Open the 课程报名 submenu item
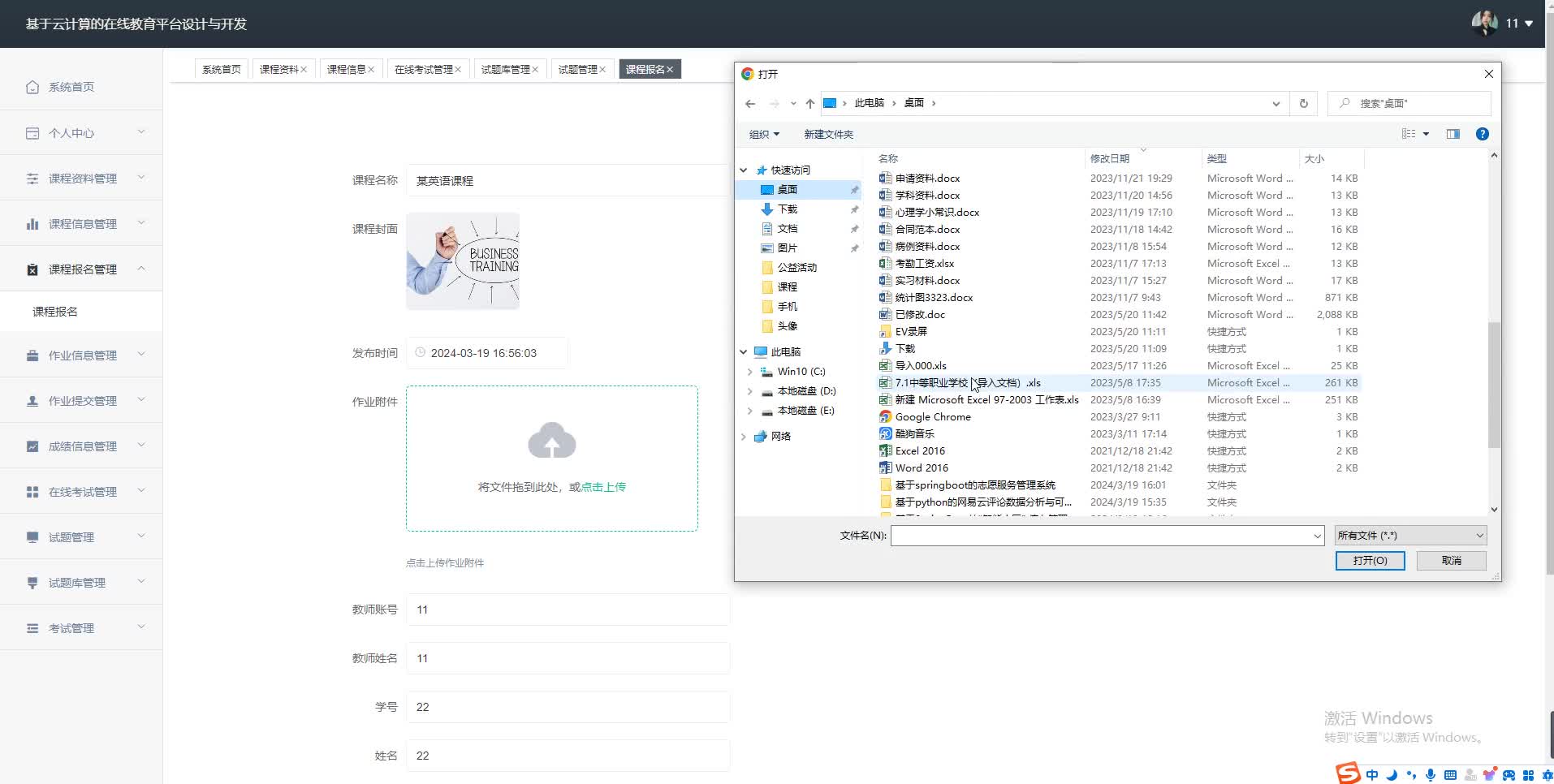Screen dimensions: 1554x784 81,312
